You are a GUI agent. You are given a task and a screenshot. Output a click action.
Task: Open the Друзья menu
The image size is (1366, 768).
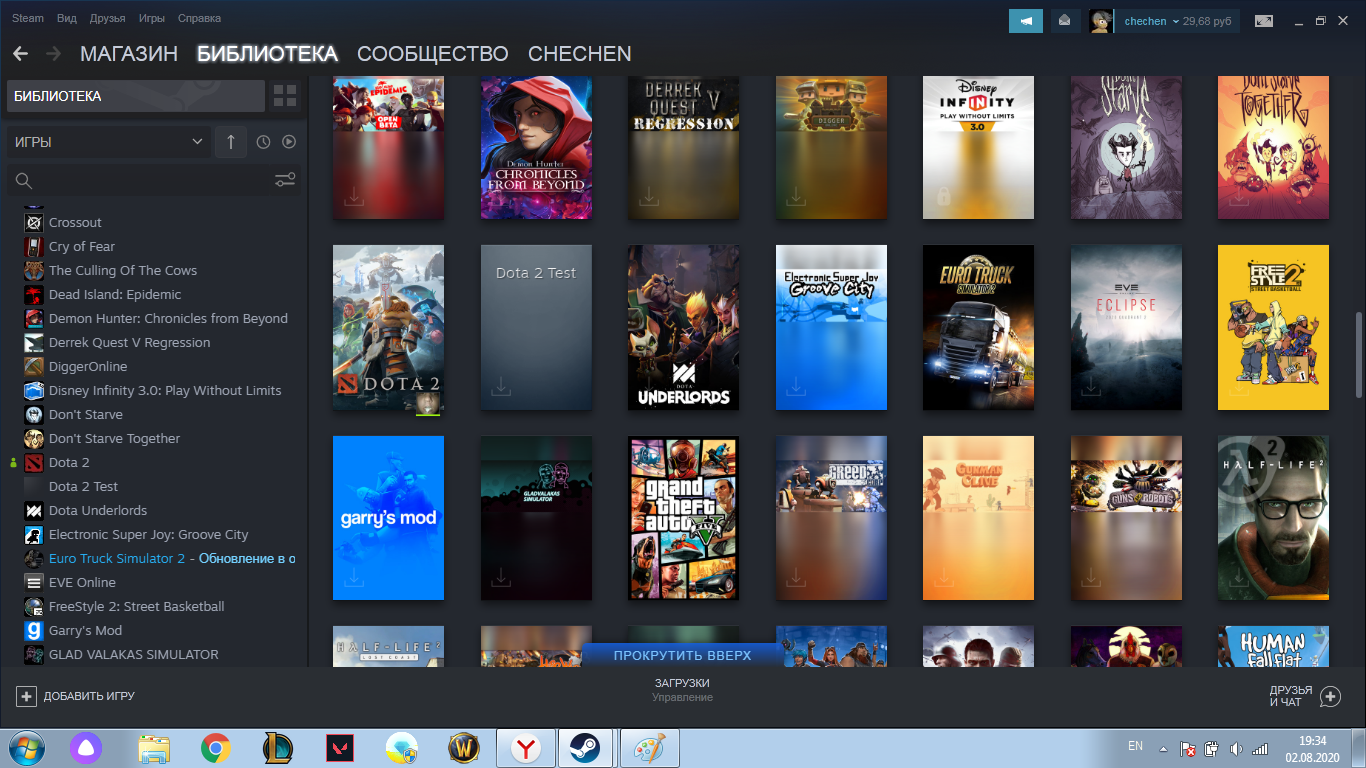point(108,19)
